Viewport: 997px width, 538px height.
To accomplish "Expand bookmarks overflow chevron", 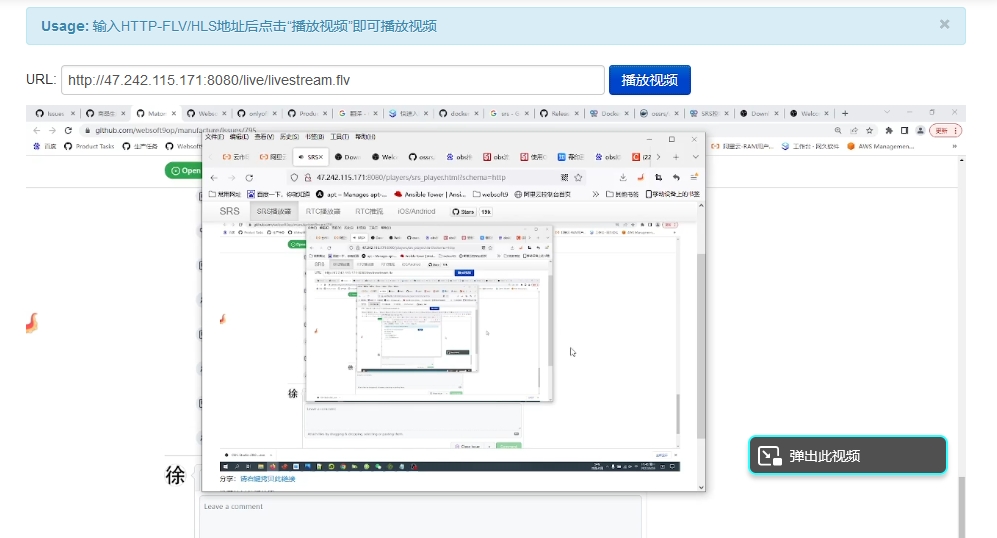I will point(596,194).
